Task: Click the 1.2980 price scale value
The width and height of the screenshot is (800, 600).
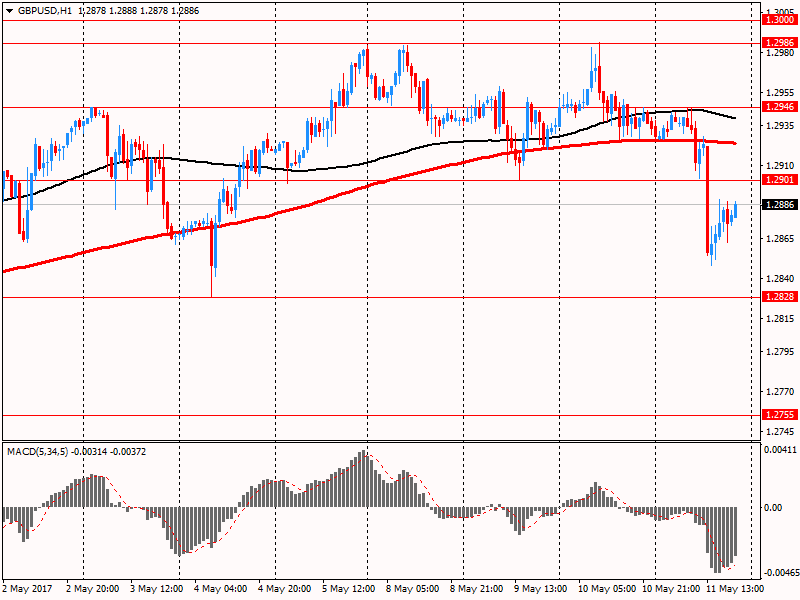Action: [781, 53]
